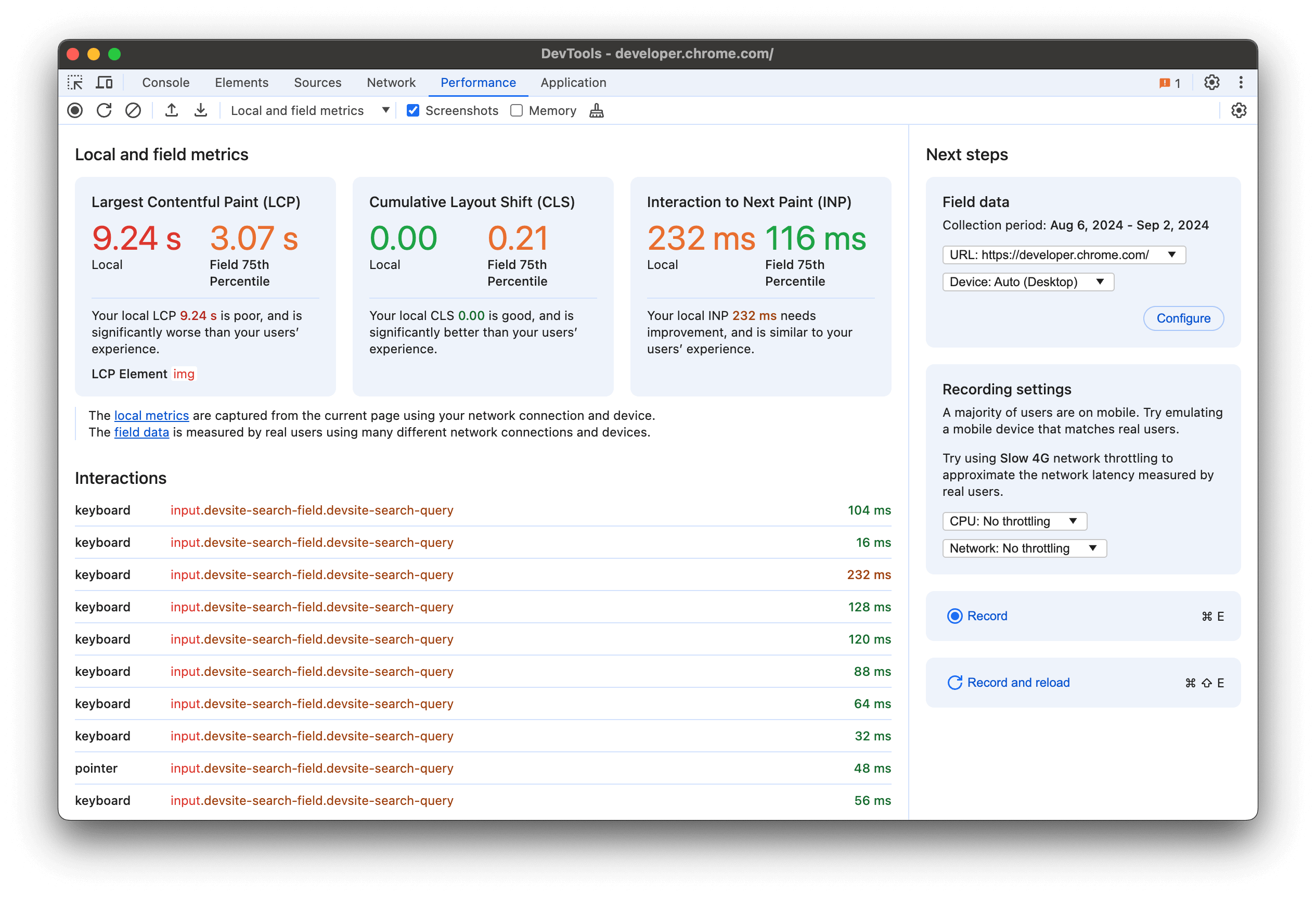
Task: Select the CPU No throttling dropdown
Action: [x=1014, y=519]
